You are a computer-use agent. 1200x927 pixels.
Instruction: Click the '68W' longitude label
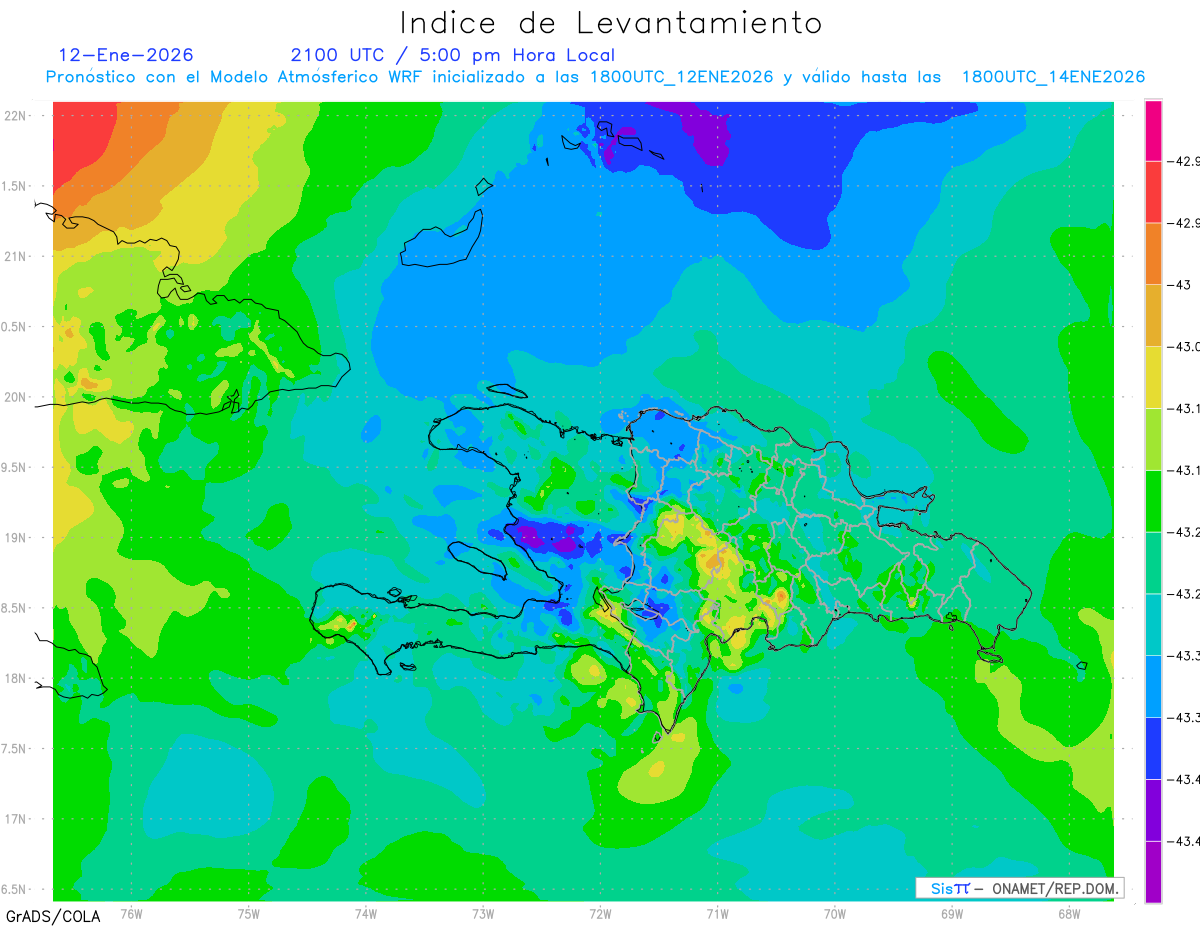click(1069, 913)
